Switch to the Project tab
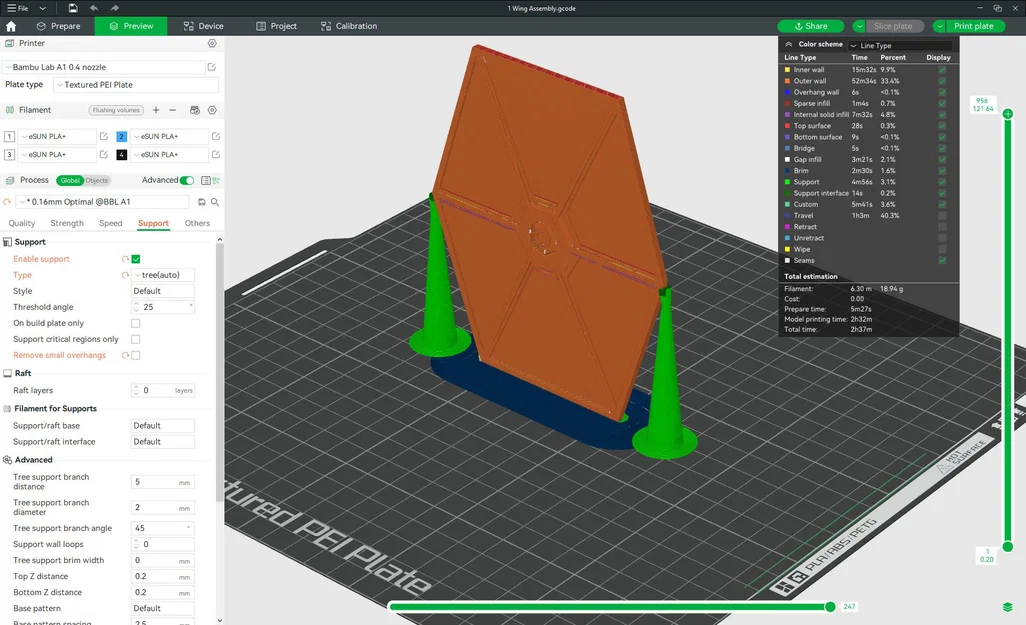The height and width of the screenshot is (625, 1026). (276, 26)
